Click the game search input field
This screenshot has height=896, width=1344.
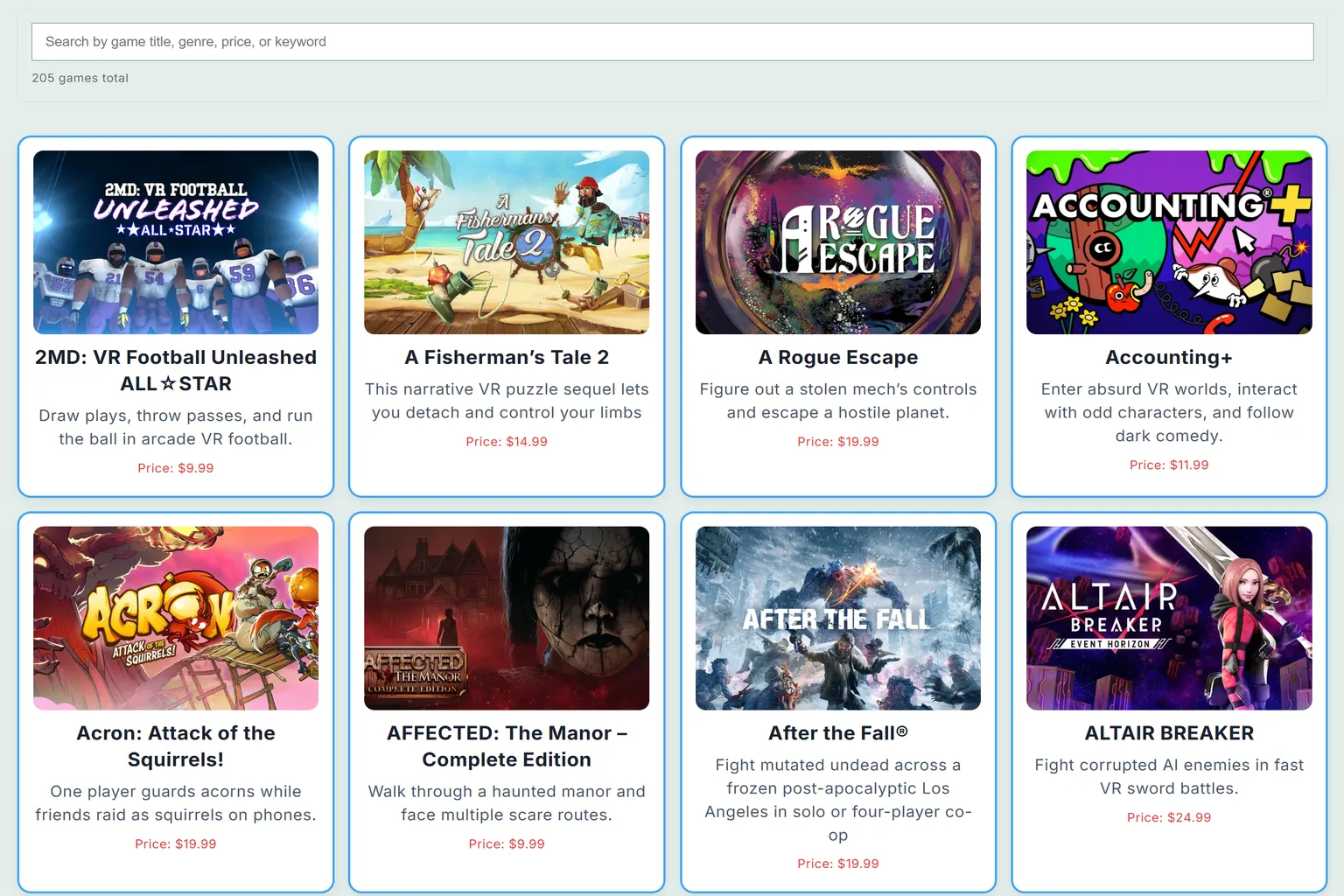[672, 41]
